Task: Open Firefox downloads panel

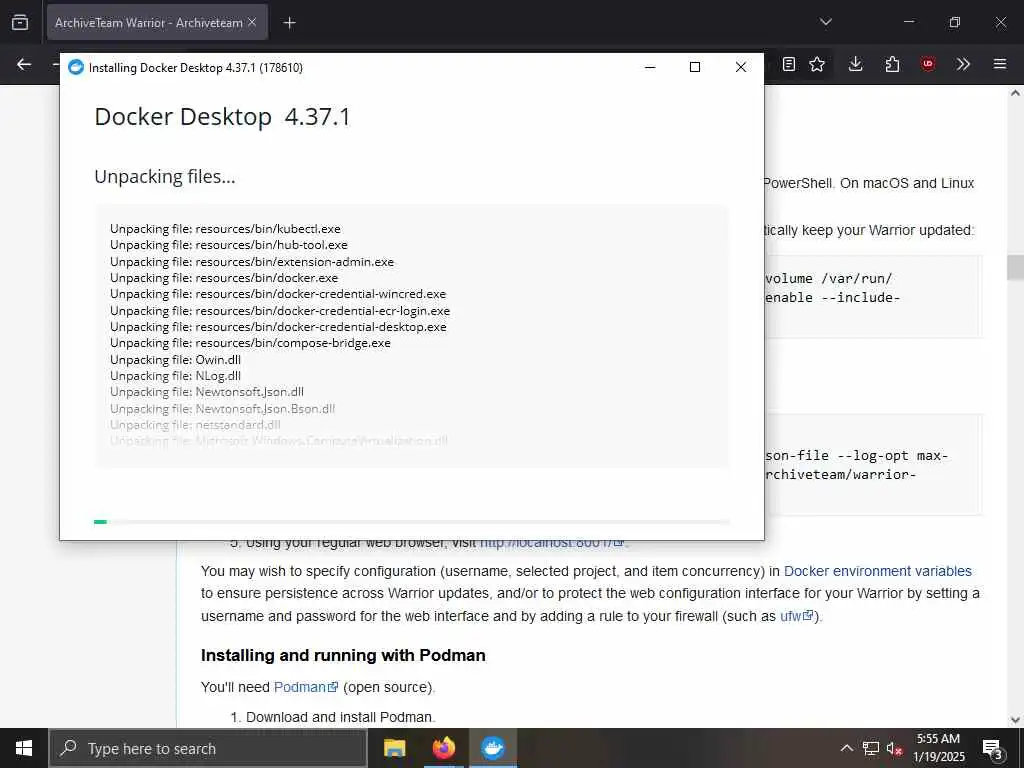Action: point(856,64)
